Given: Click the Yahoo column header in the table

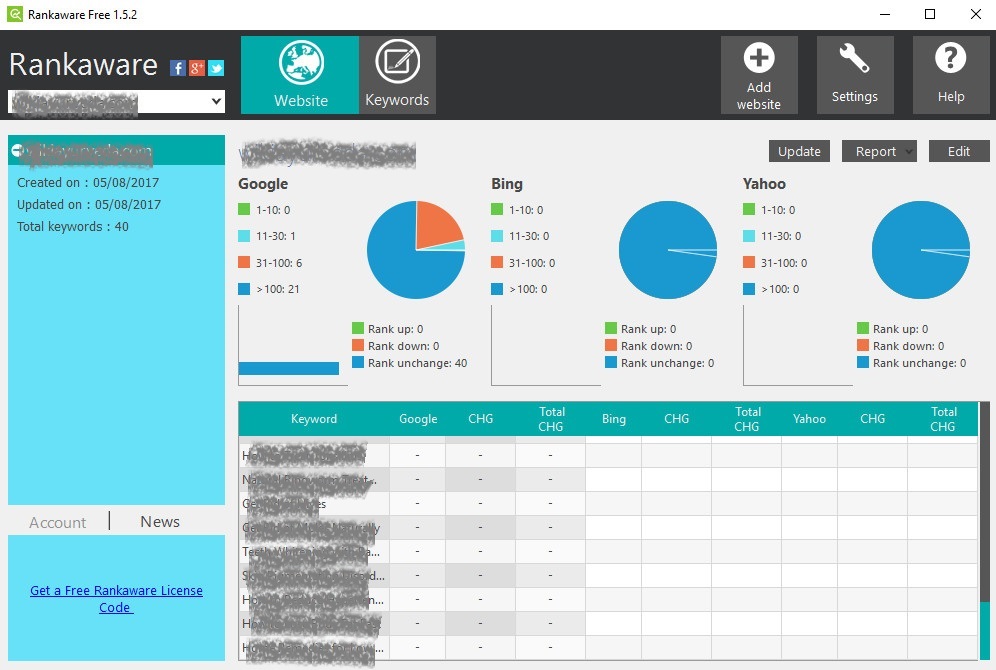Looking at the screenshot, I should (x=809, y=419).
